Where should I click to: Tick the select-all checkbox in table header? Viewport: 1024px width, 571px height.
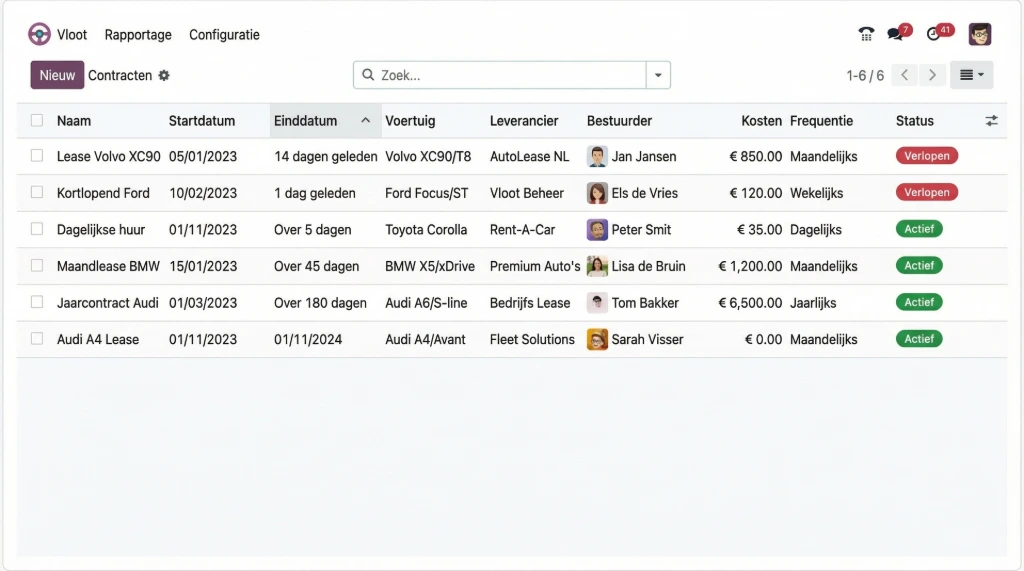point(37,120)
